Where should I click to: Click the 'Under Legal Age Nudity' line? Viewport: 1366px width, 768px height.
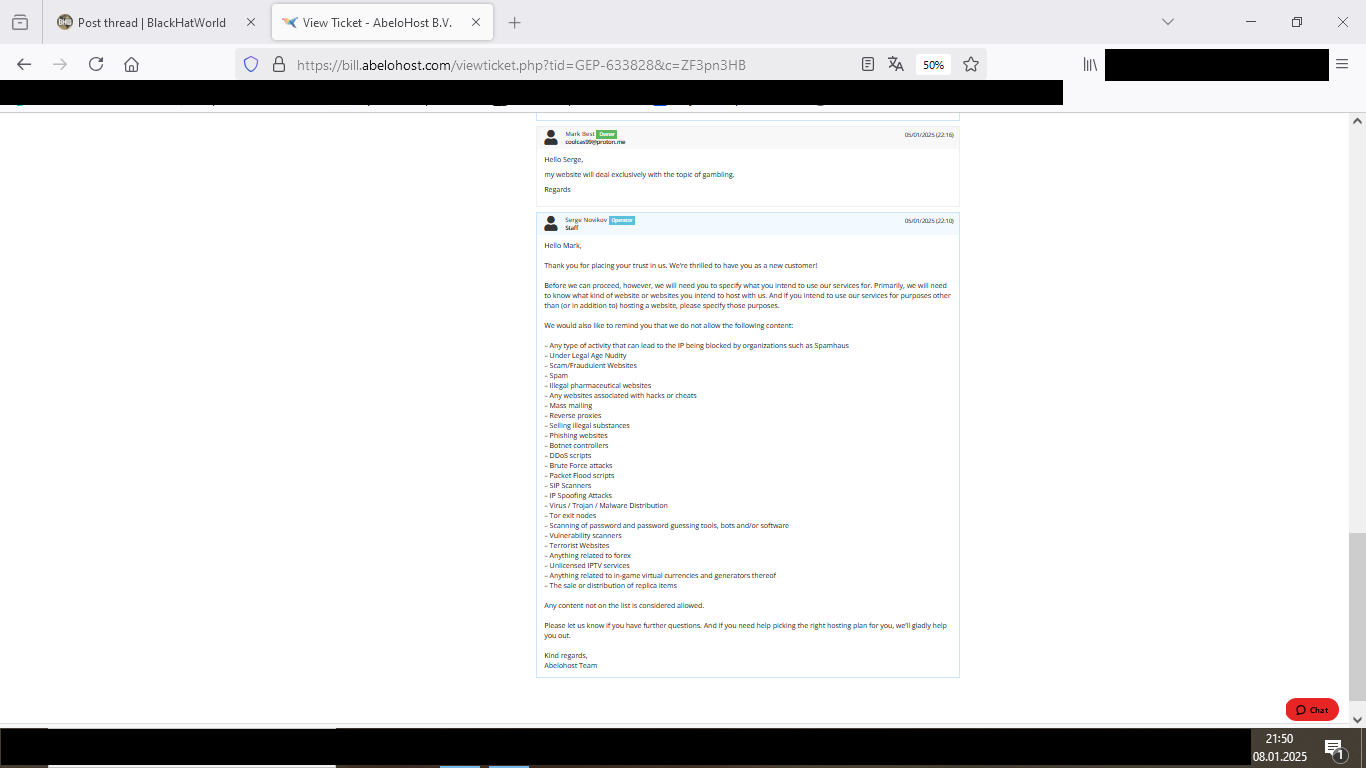click(585, 356)
